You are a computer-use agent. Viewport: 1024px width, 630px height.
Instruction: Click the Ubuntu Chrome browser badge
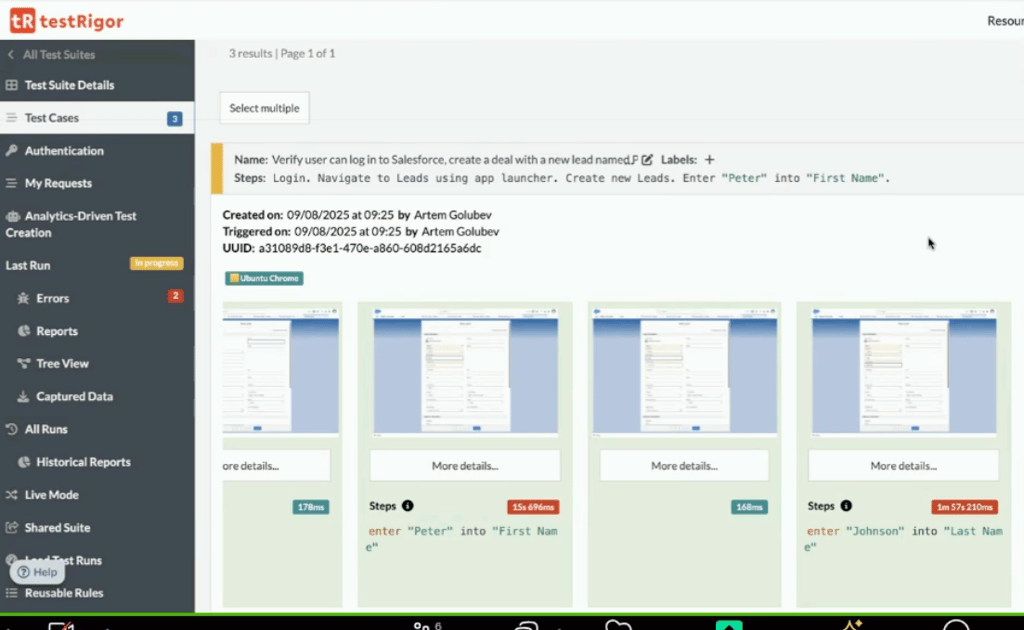click(x=264, y=278)
